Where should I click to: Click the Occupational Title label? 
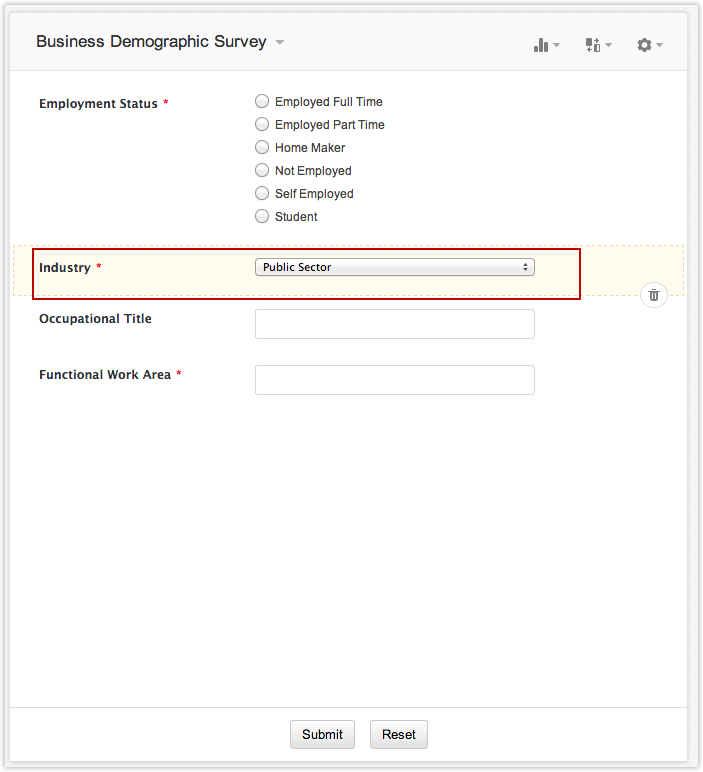(95, 319)
